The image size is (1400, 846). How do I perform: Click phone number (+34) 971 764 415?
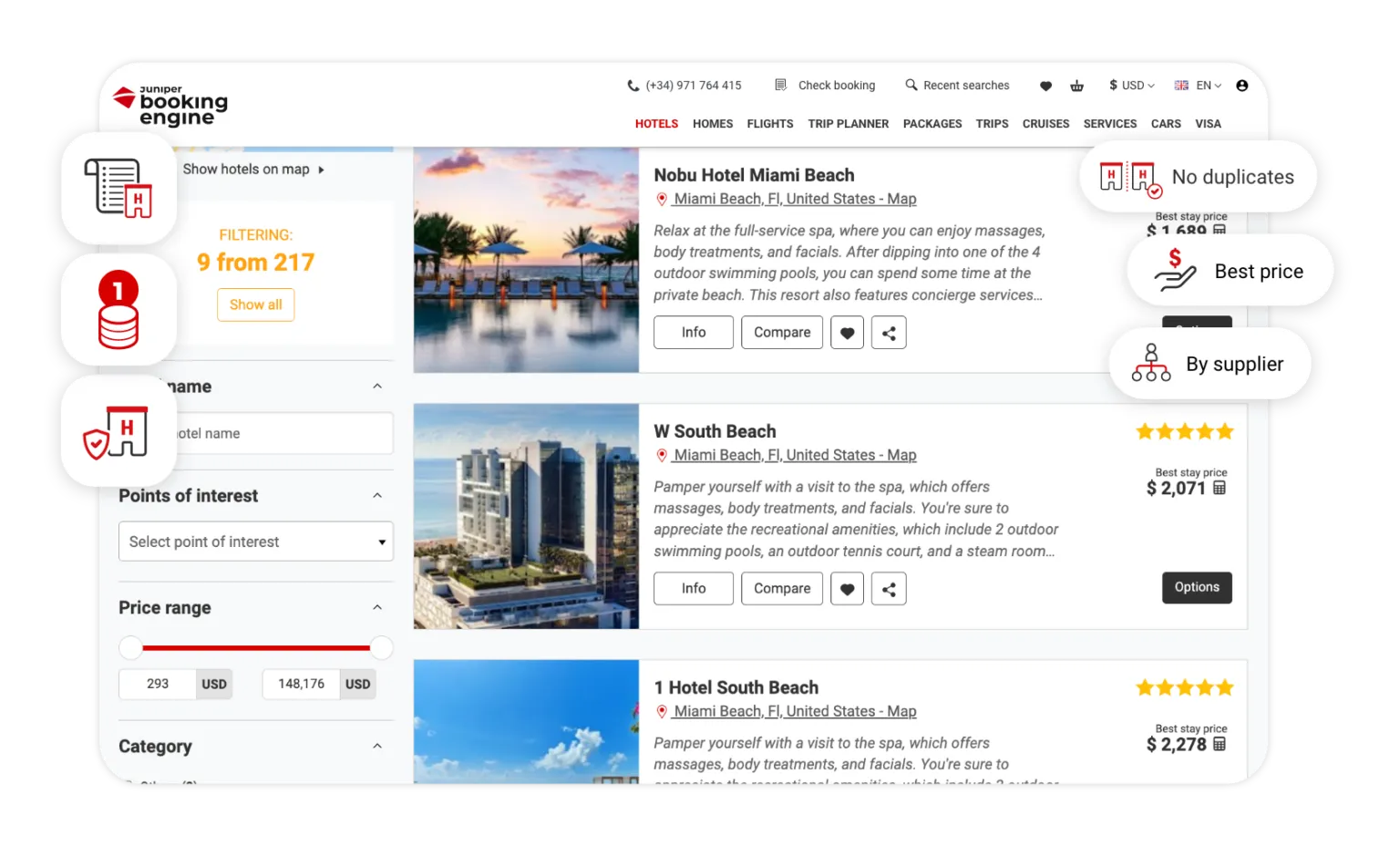pyautogui.click(x=694, y=86)
